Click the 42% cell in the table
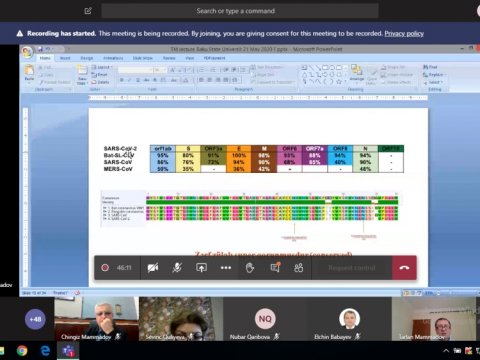The width and height of the screenshot is (480, 360). (264, 169)
